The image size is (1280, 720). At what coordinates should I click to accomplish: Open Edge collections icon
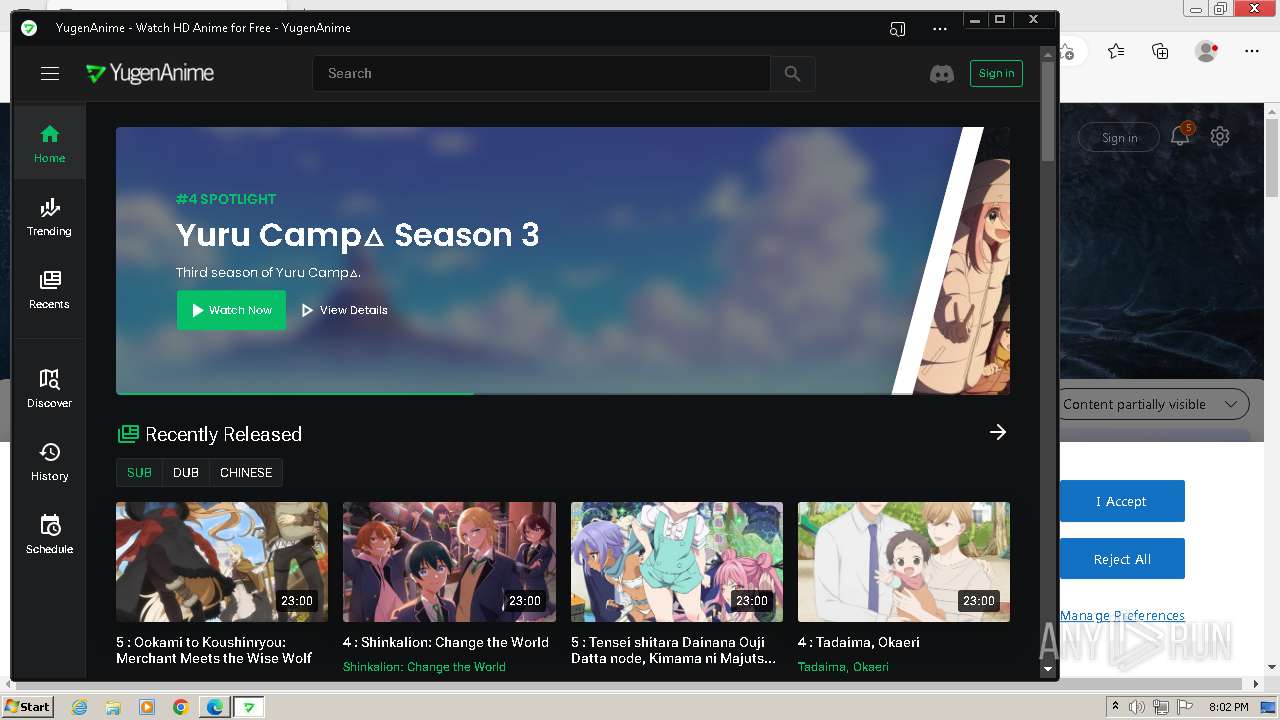tap(1160, 51)
